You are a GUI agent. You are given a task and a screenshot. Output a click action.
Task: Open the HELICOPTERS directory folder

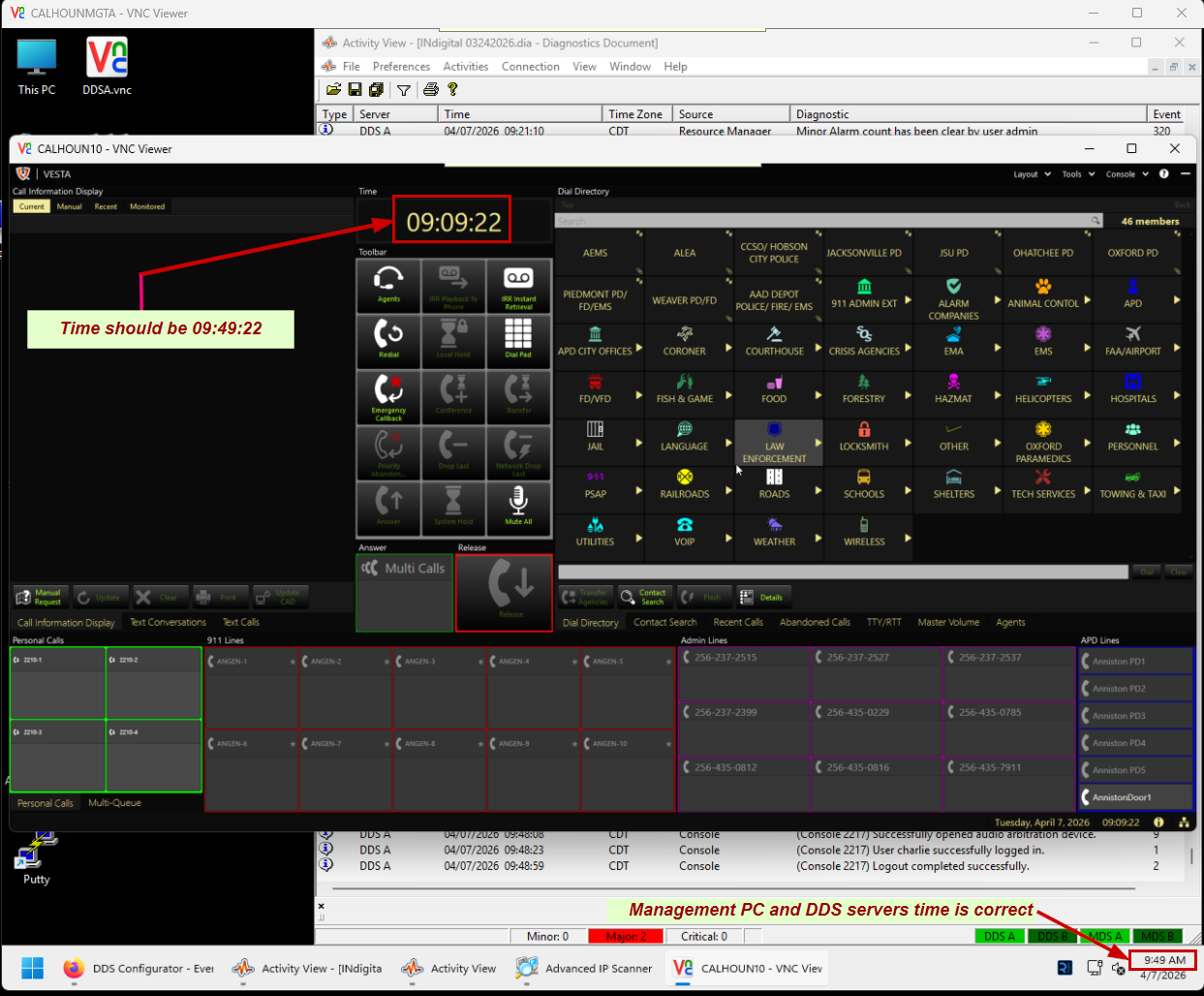coord(1043,389)
